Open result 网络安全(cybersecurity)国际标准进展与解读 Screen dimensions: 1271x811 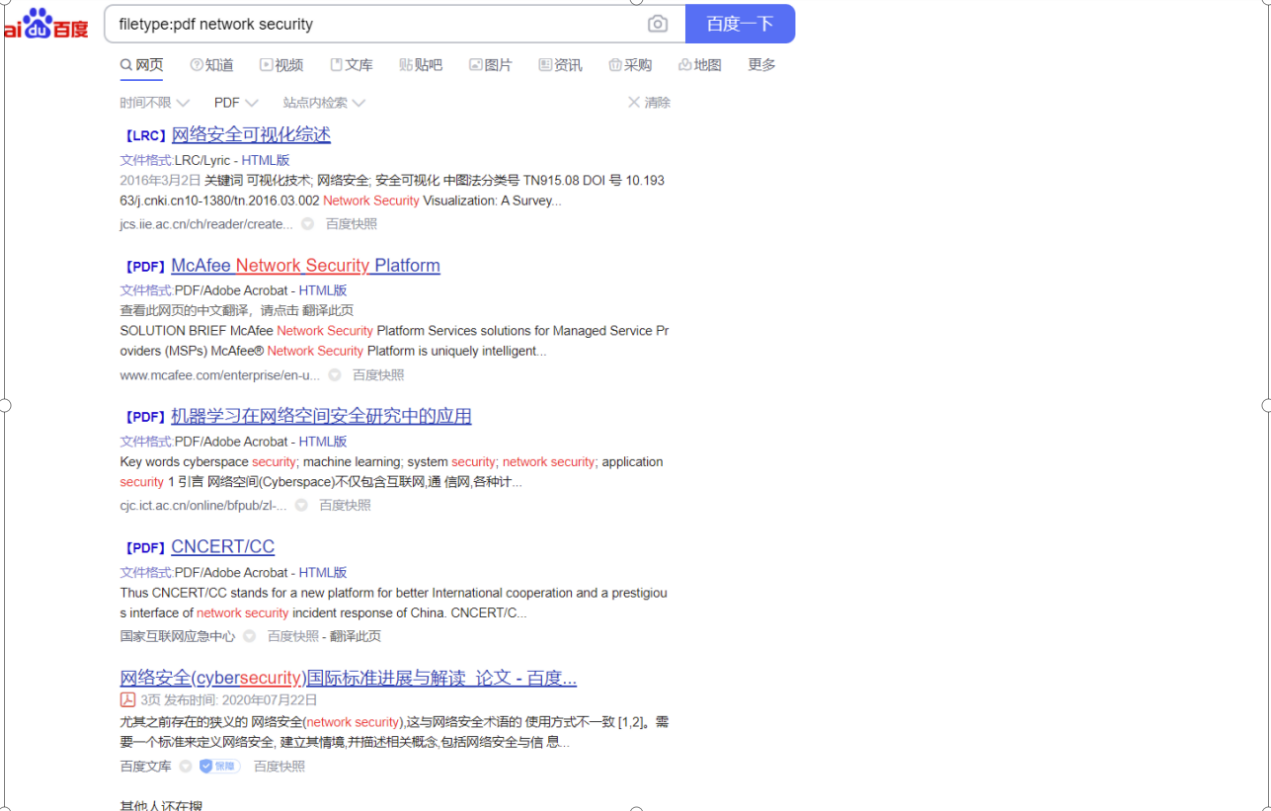[x=348, y=678]
